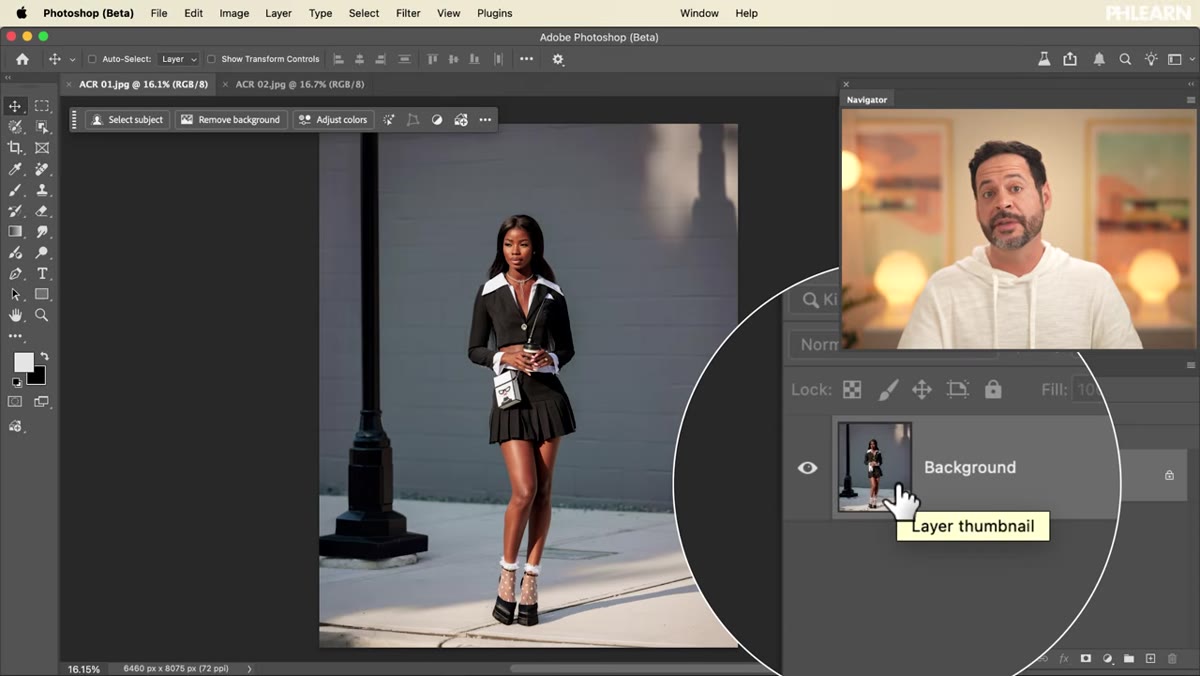Open the Edit Toolbar three dots
The width and height of the screenshot is (1200, 676).
pyautogui.click(x=15, y=337)
